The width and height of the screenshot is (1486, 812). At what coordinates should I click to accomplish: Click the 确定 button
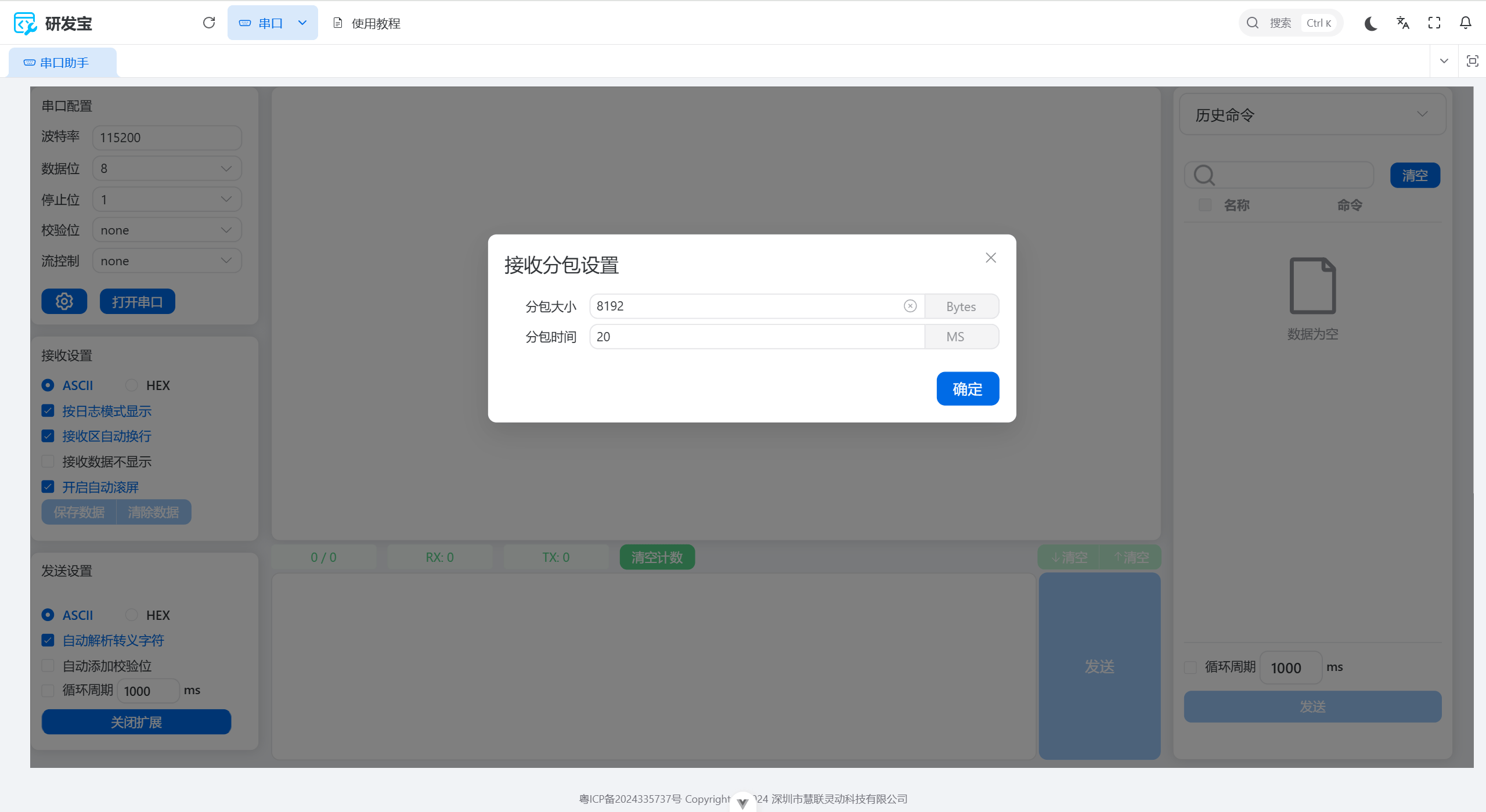click(967, 388)
